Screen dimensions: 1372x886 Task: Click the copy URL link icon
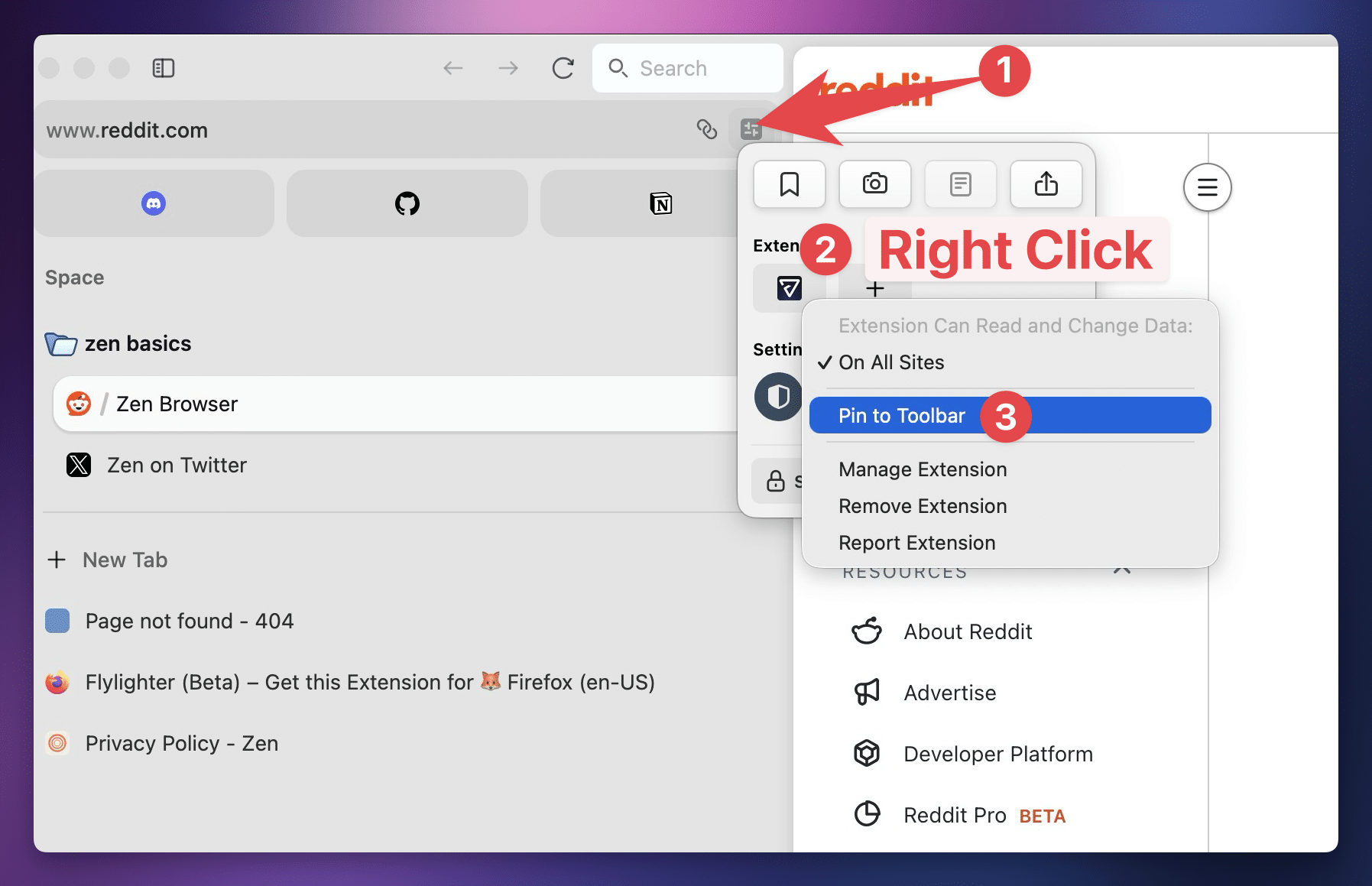pos(707,129)
